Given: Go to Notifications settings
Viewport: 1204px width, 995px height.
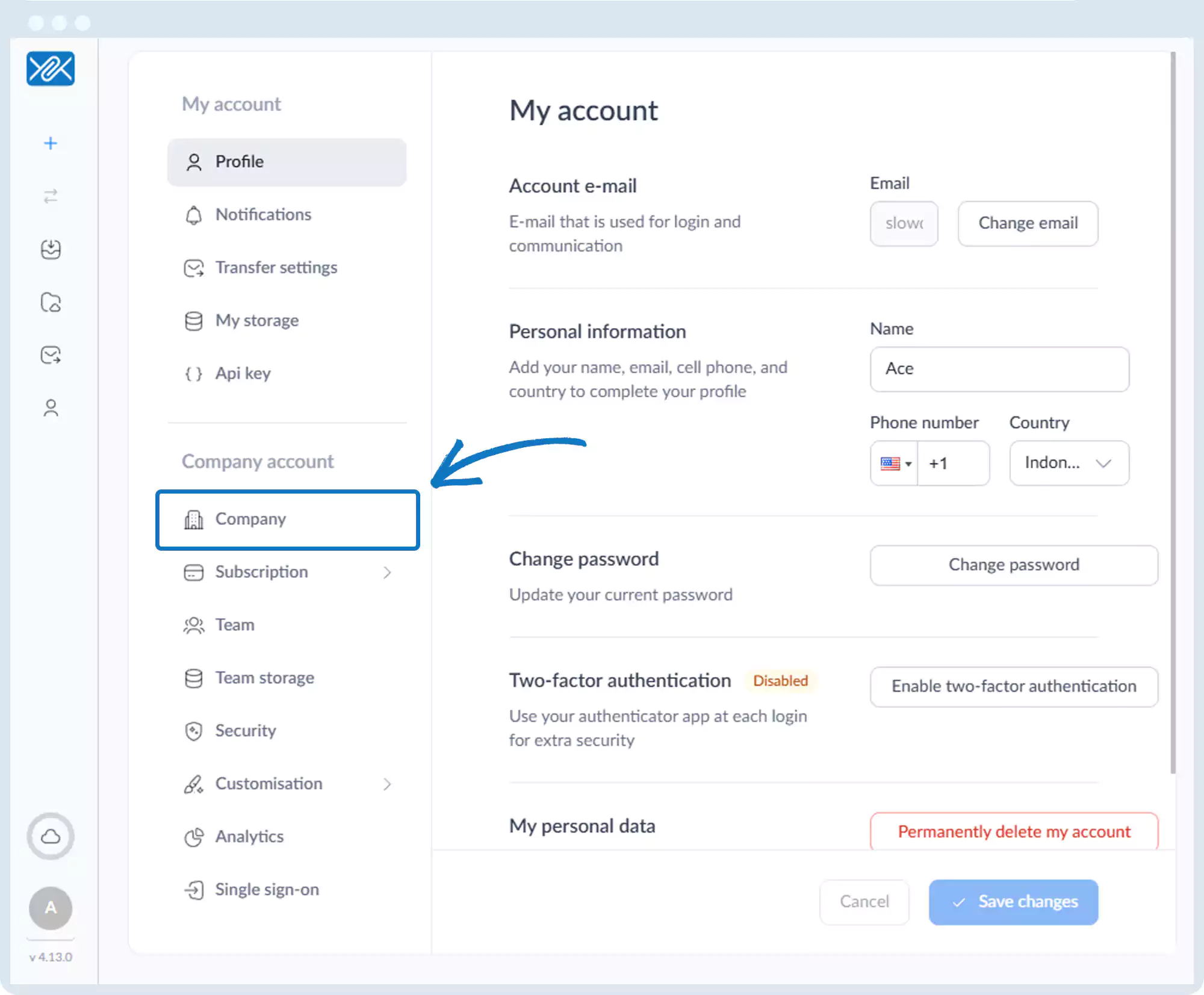Looking at the screenshot, I should point(263,215).
